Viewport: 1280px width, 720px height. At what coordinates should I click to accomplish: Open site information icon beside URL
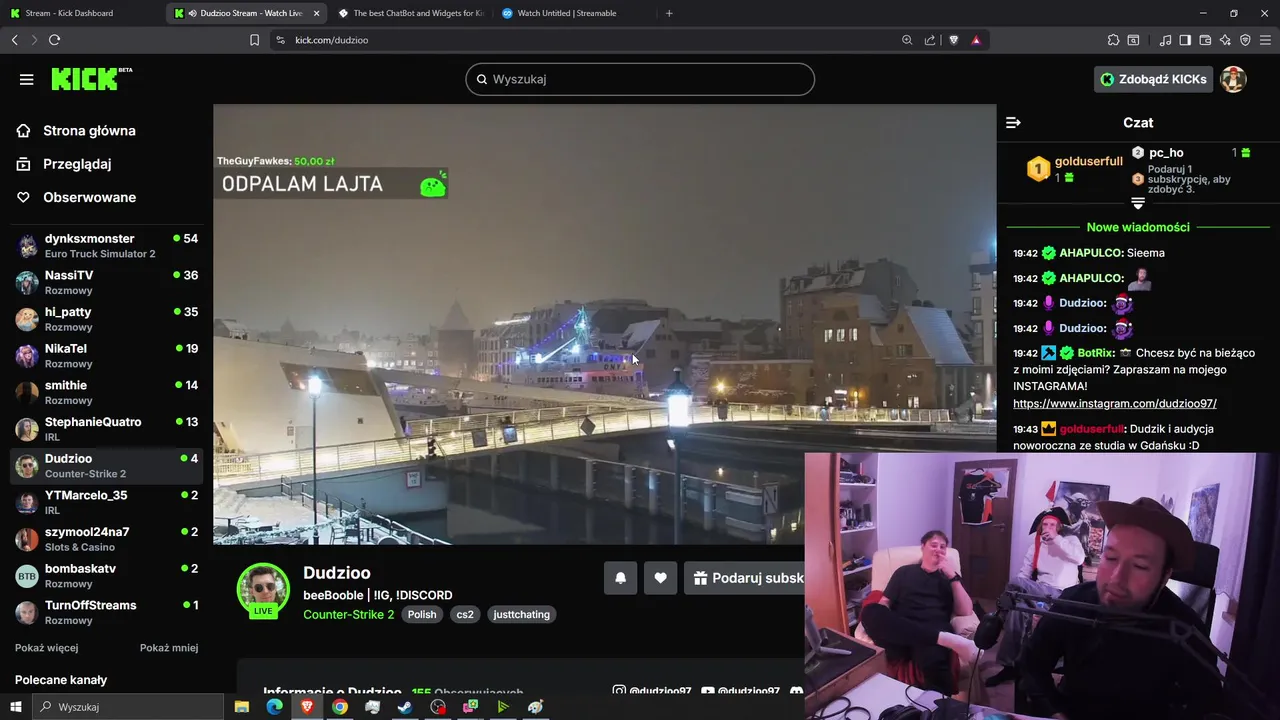click(280, 40)
